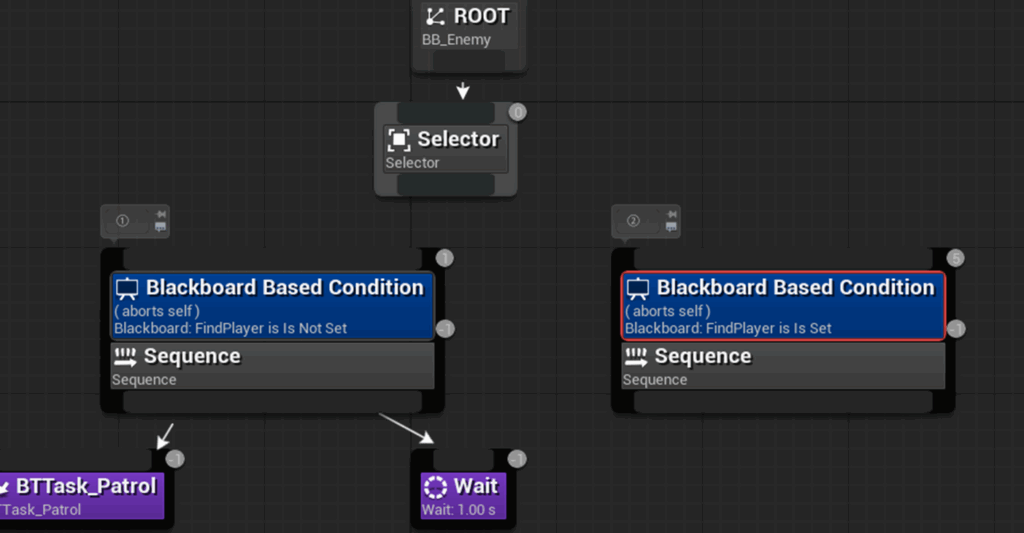Click the left Blackboard Based Condition blackboard icon

127,289
